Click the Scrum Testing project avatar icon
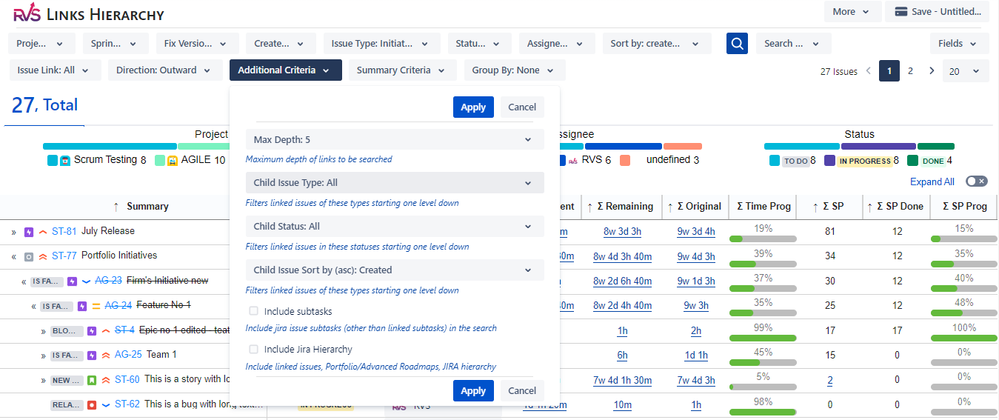The image size is (999, 420). (64, 161)
